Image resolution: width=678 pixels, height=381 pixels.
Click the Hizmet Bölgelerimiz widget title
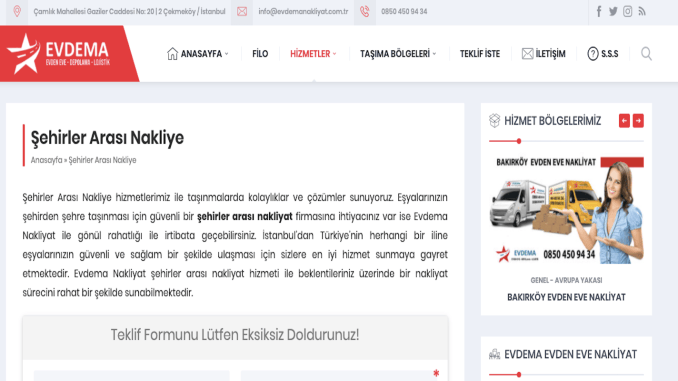553,121
